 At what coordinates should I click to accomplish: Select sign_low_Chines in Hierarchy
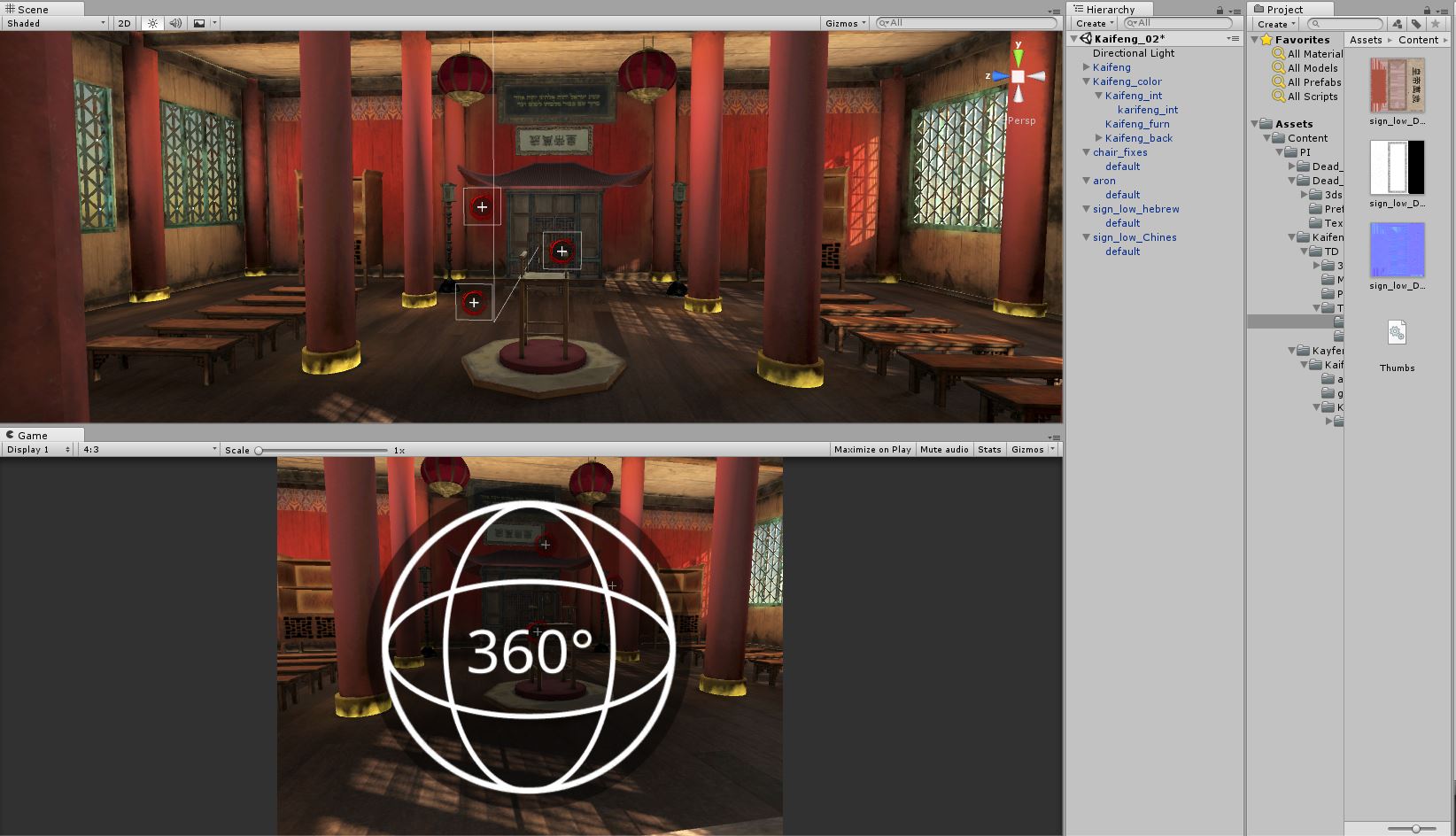[1135, 237]
